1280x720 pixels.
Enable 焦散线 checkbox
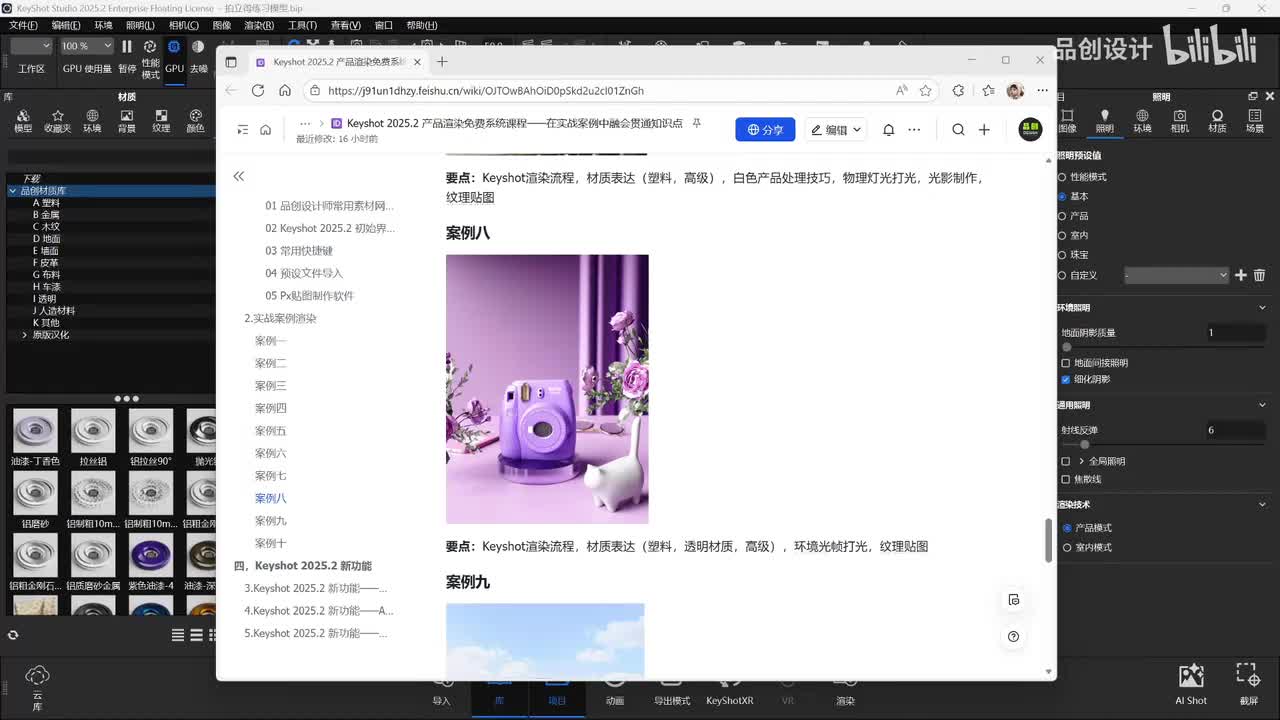(1066, 479)
